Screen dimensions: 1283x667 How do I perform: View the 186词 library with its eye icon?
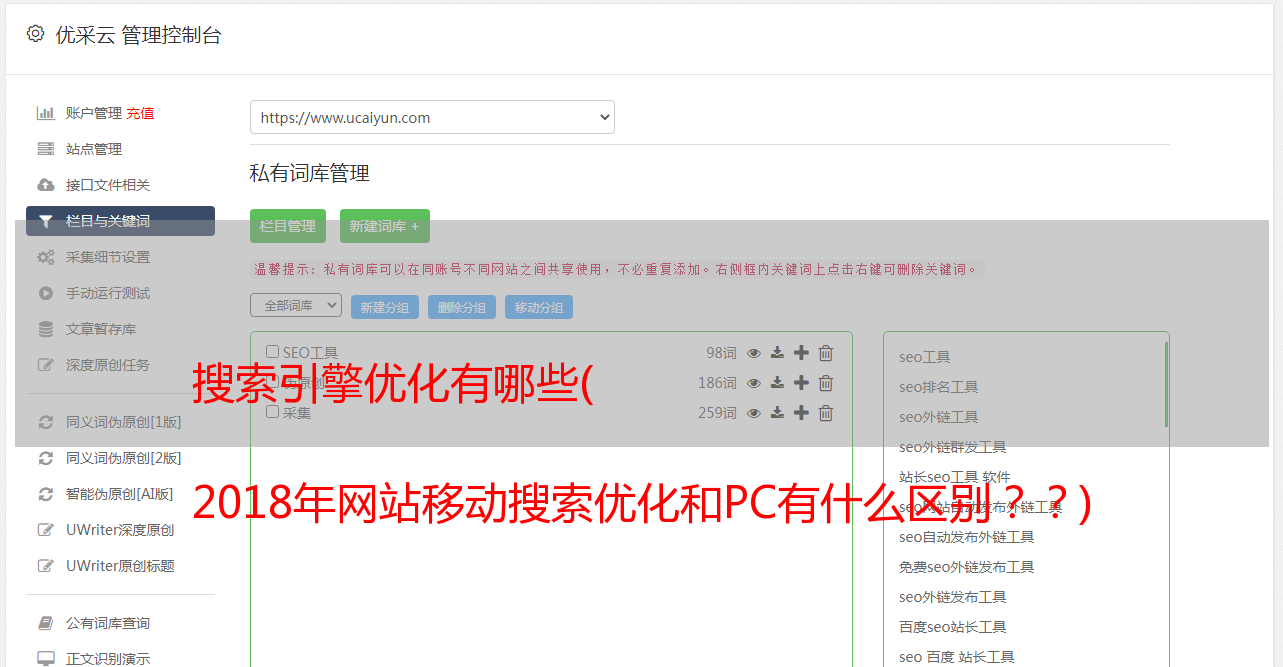[754, 383]
